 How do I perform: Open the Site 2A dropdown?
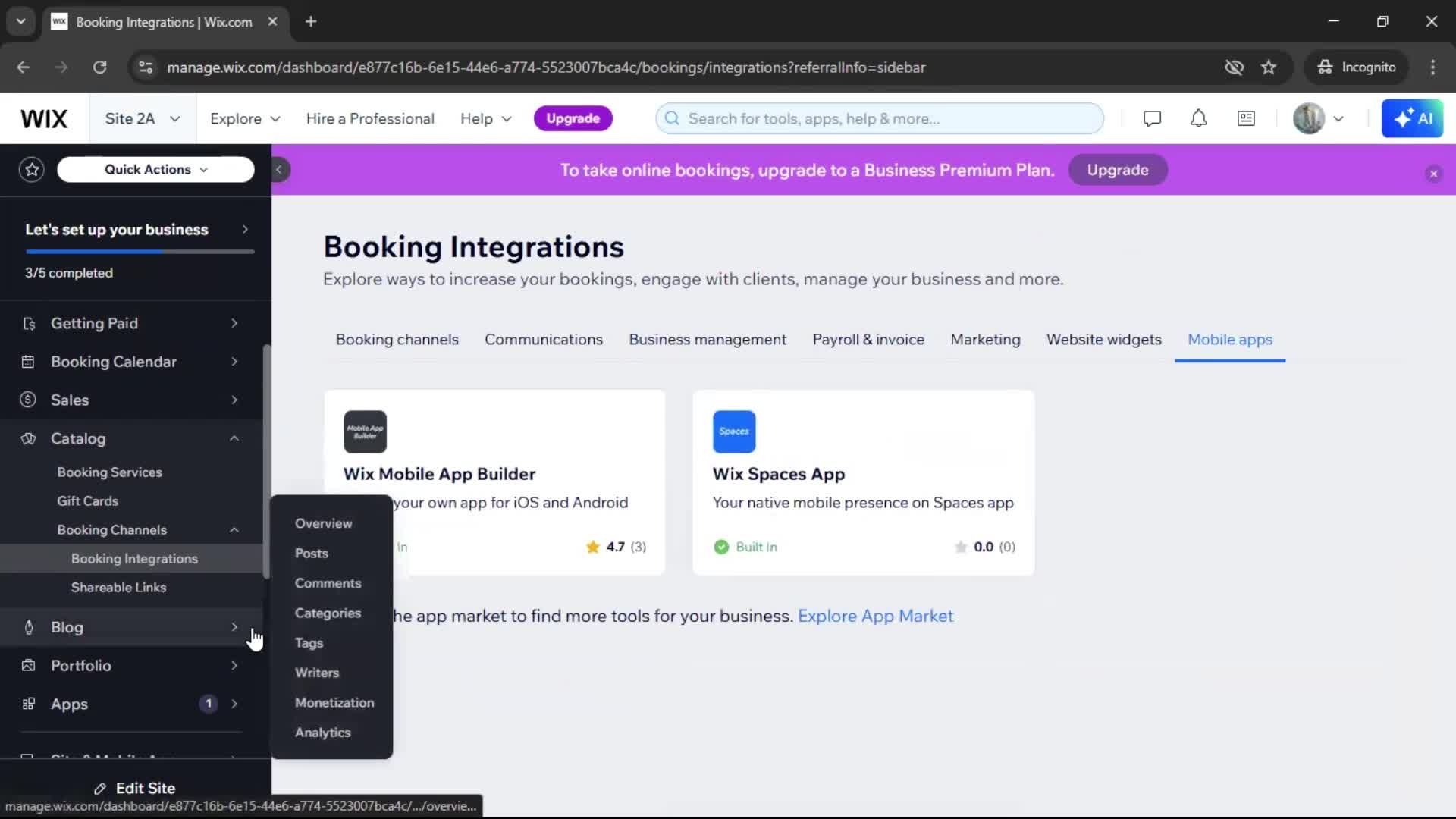(143, 118)
